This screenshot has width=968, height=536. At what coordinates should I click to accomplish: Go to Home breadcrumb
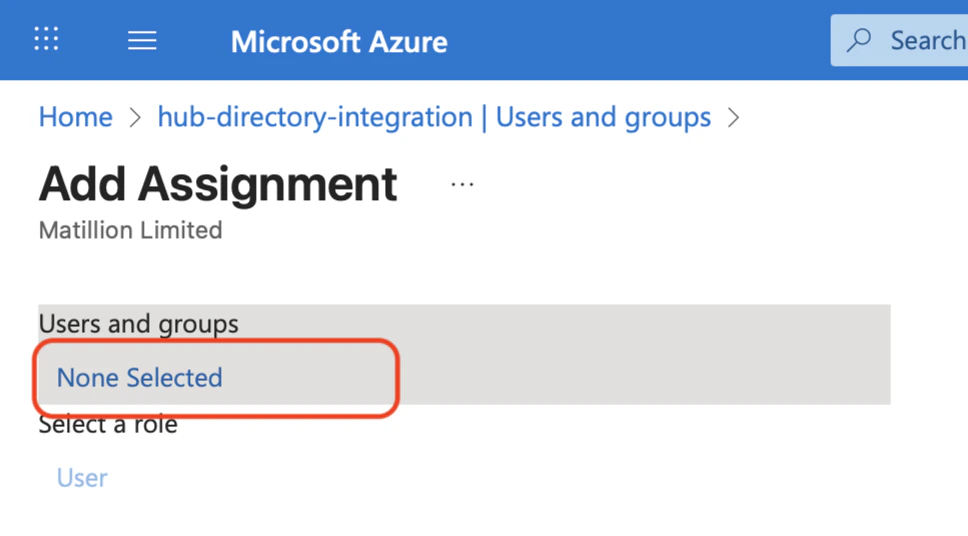point(75,117)
